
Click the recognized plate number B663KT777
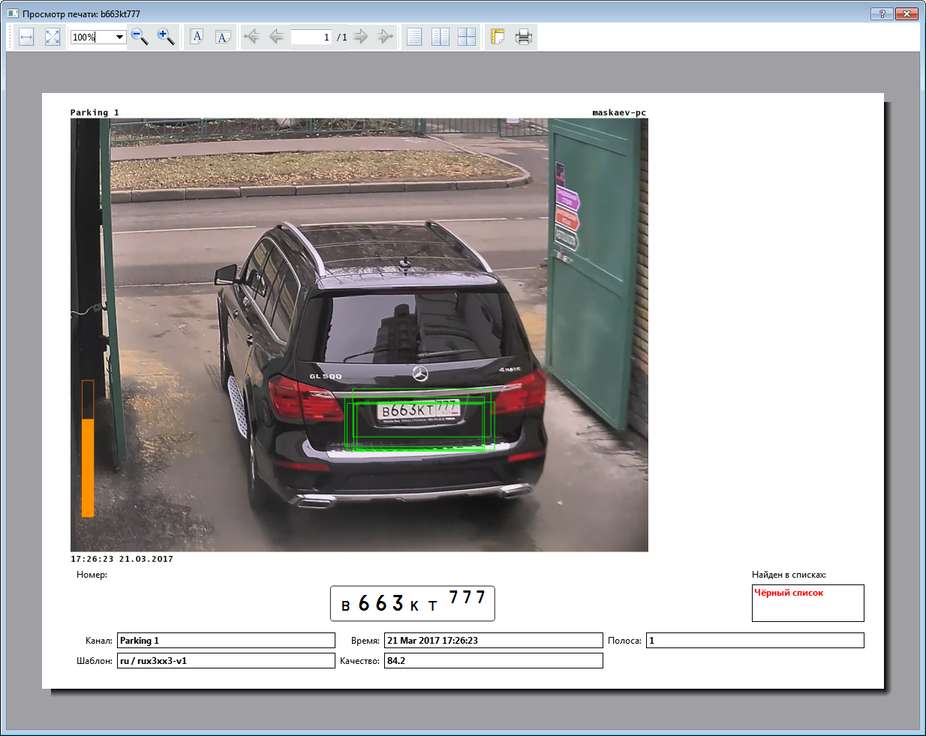point(412,603)
